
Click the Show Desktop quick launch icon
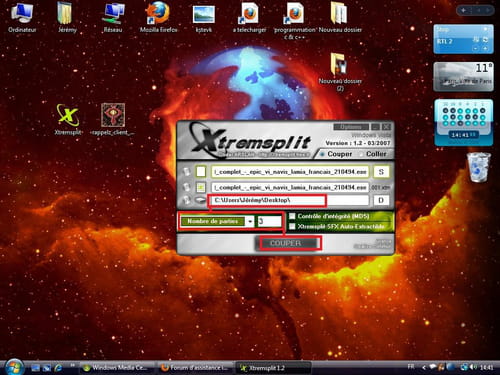[36, 368]
